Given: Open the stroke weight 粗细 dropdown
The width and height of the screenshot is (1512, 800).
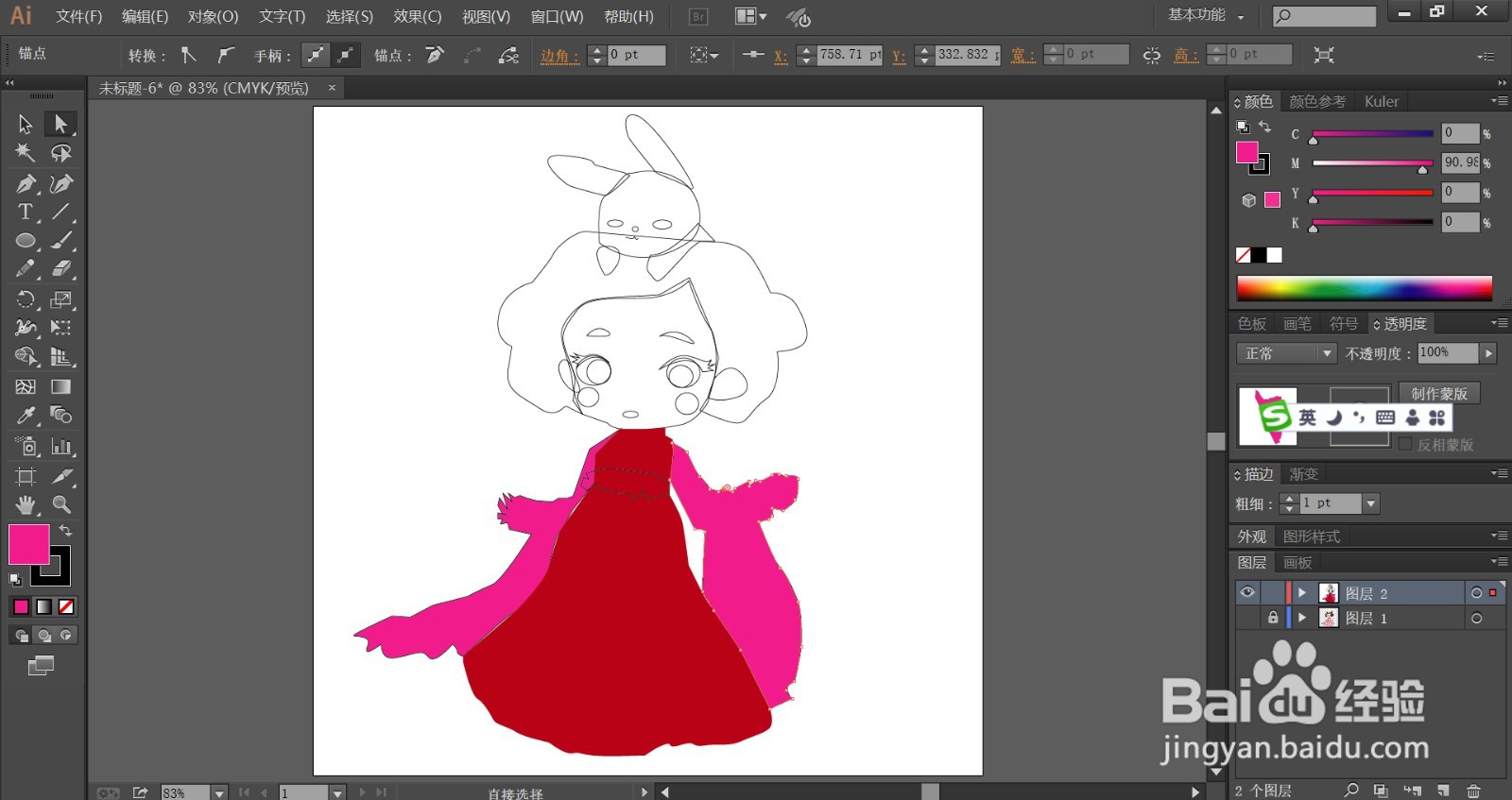Looking at the screenshot, I should click(1370, 503).
